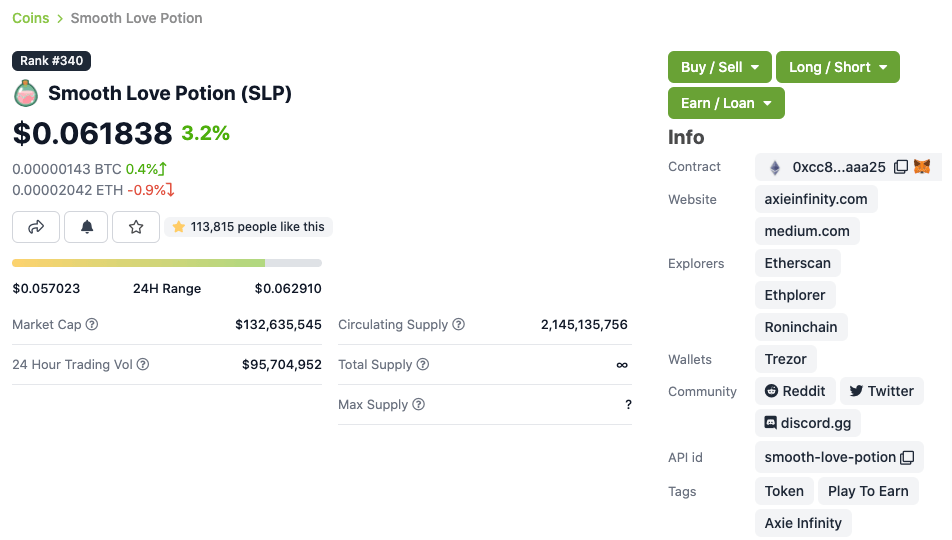
Task: Click the 113,815 people like this badge
Action: pyautogui.click(x=248, y=227)
